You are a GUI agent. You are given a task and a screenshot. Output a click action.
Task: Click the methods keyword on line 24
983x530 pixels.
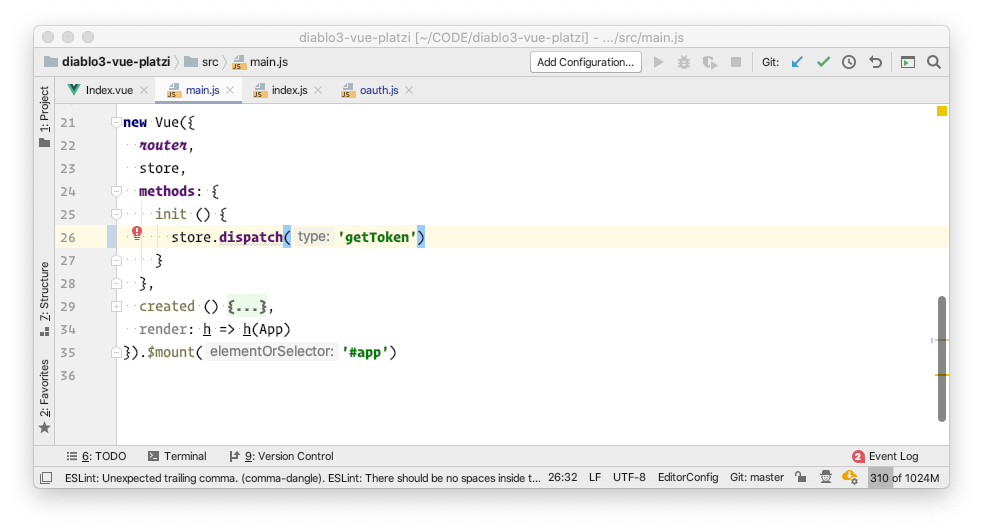[x=167, y=191]
